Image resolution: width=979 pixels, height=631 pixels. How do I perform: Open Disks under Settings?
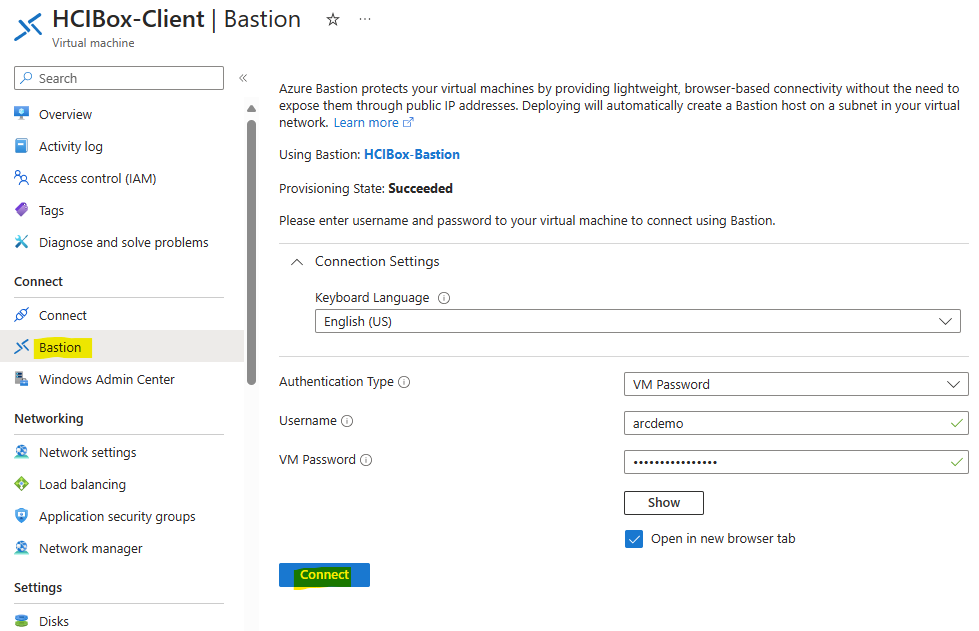pyautogui.click(x=54, y=622)
